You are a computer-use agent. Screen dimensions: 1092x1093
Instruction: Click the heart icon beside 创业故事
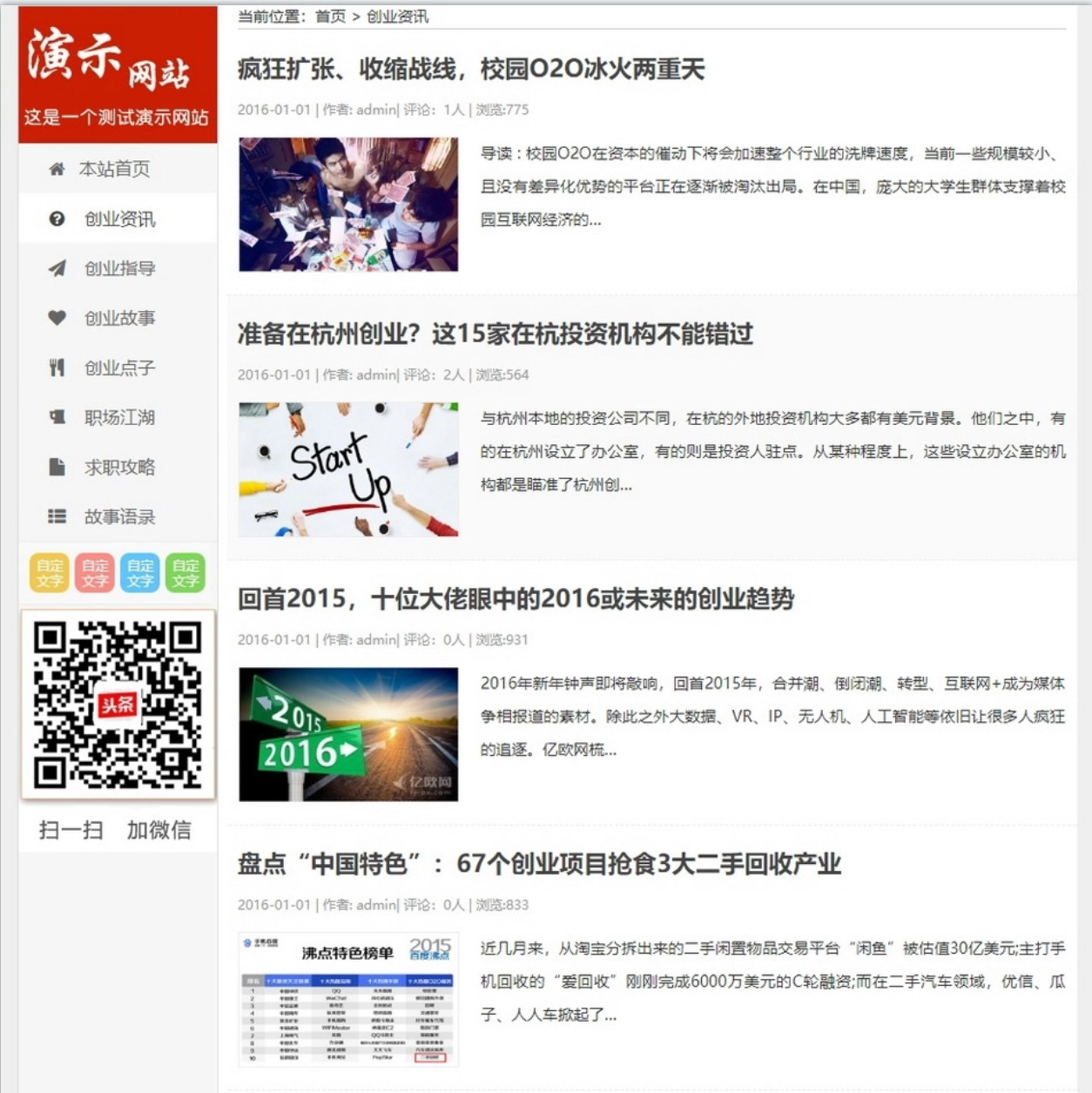(57, 318)
